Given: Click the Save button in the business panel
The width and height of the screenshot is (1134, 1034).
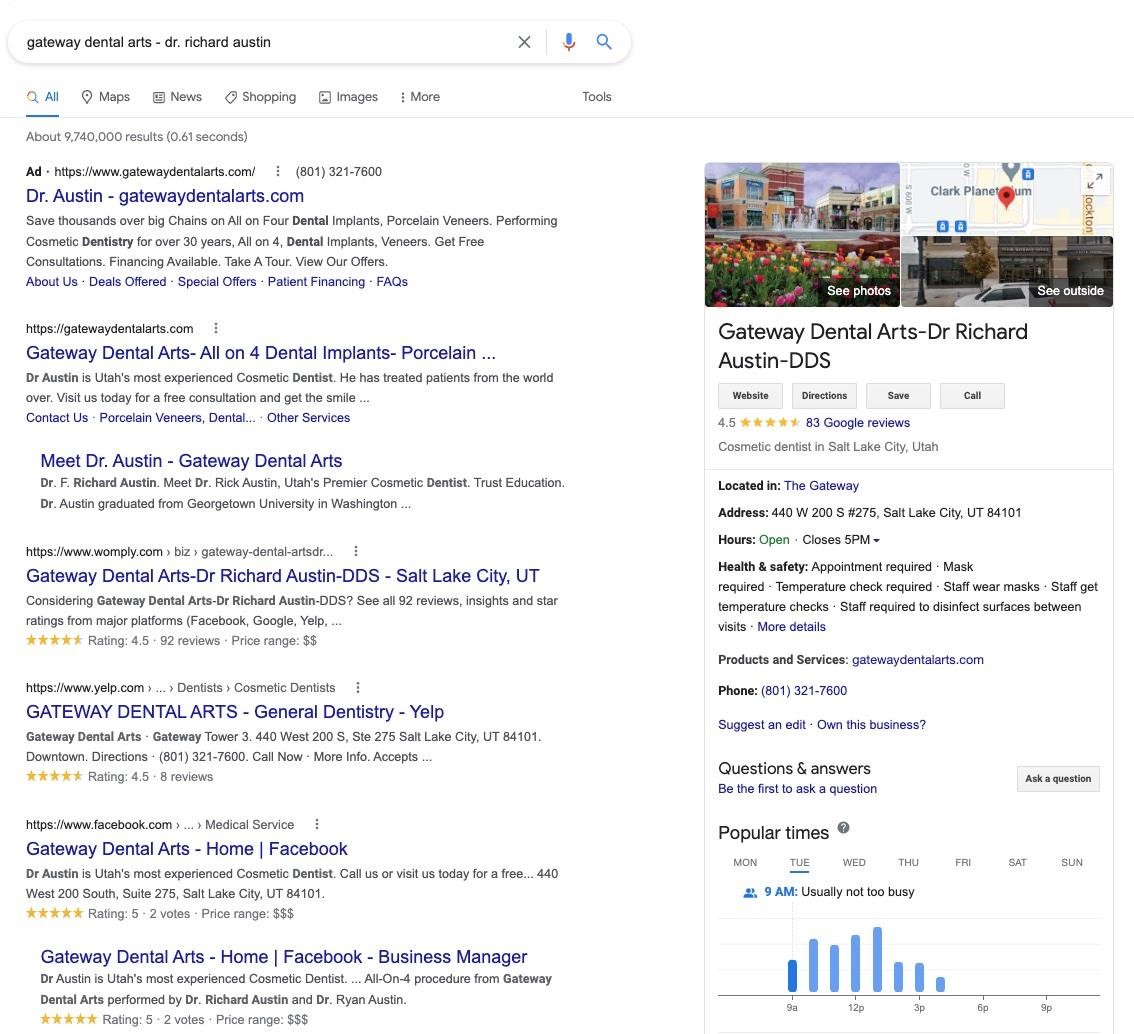Looking at the screenshot, I should pos(898,396).
